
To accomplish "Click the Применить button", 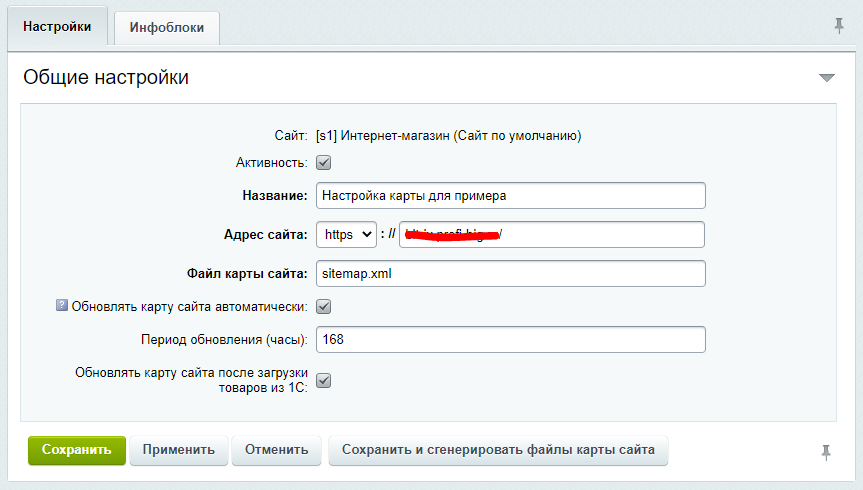I will (x=179, y=450).
